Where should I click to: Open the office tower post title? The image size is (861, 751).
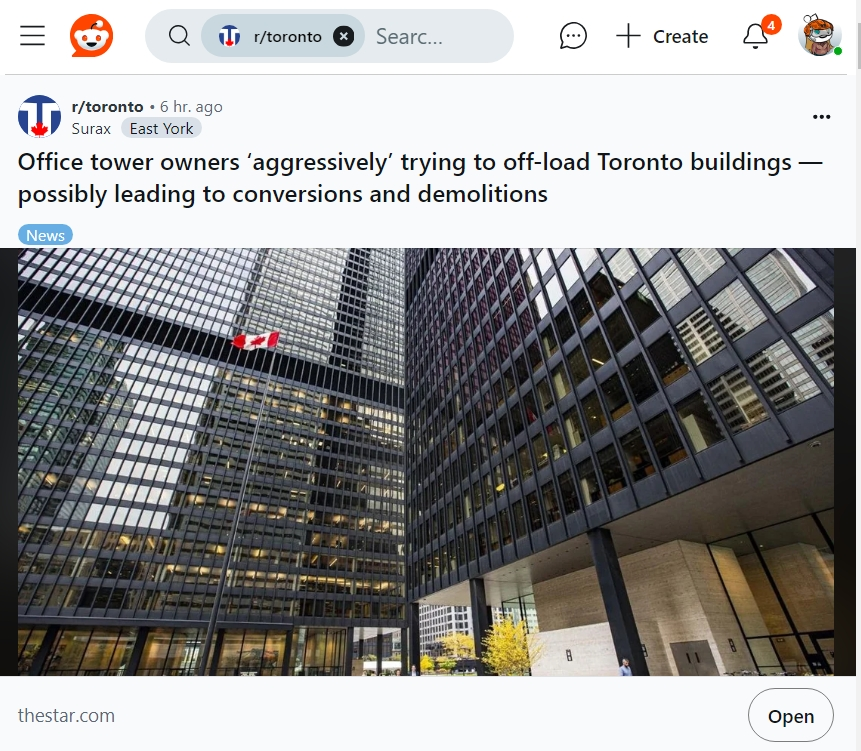tap(420, 178)
